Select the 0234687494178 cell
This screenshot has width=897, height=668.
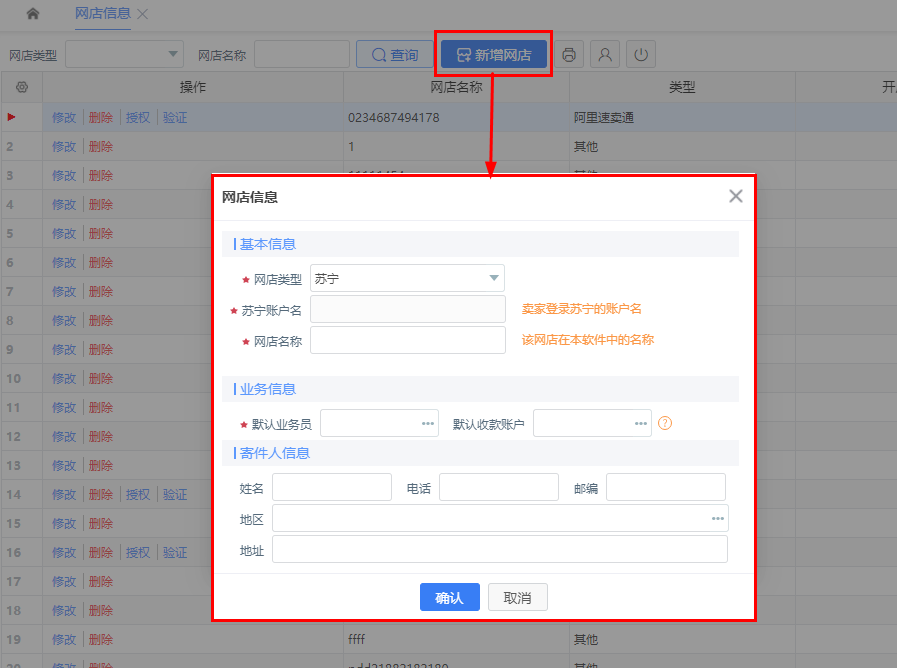457,117
